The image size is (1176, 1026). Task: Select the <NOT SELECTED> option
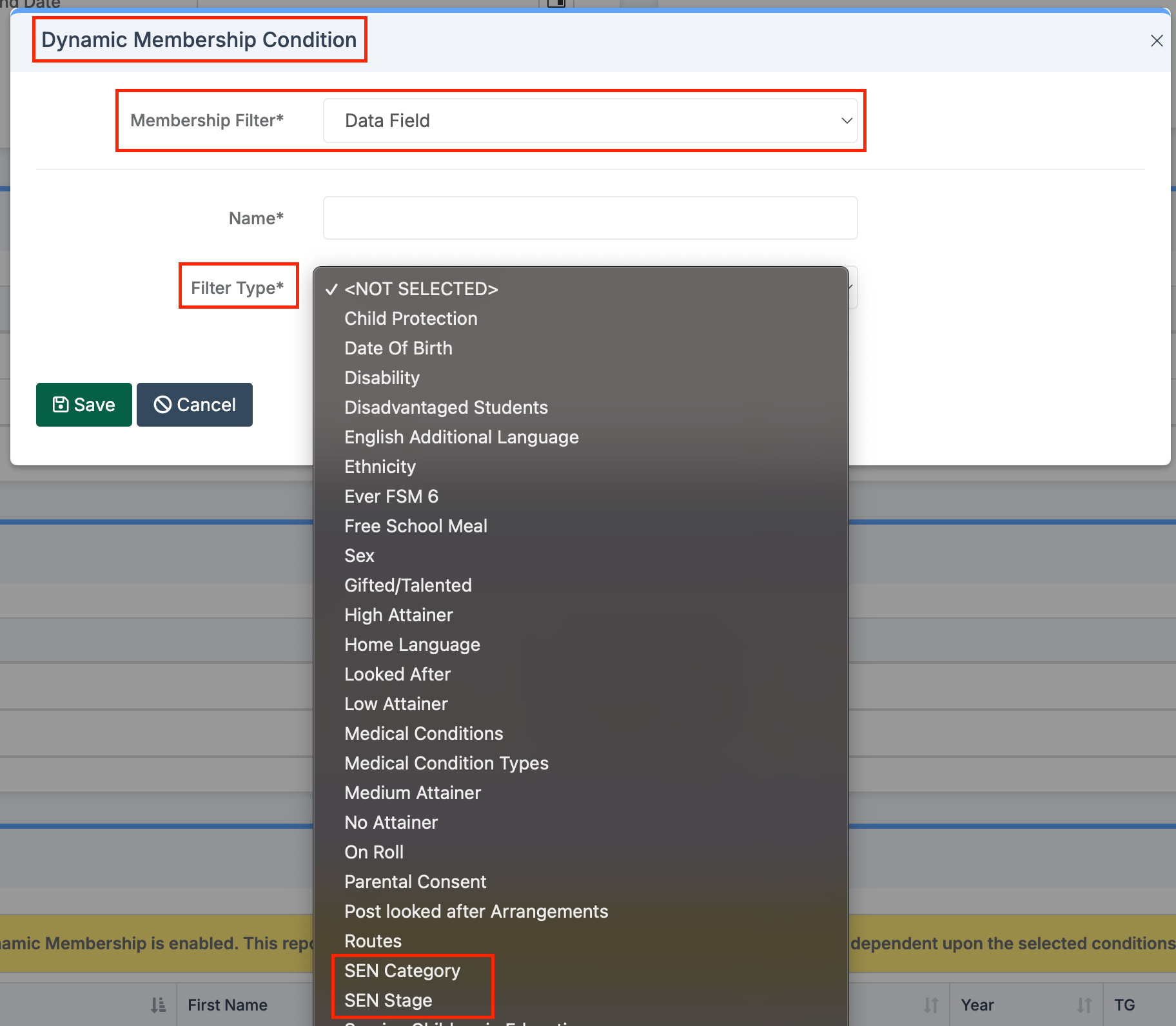click(x=420, y=289)
